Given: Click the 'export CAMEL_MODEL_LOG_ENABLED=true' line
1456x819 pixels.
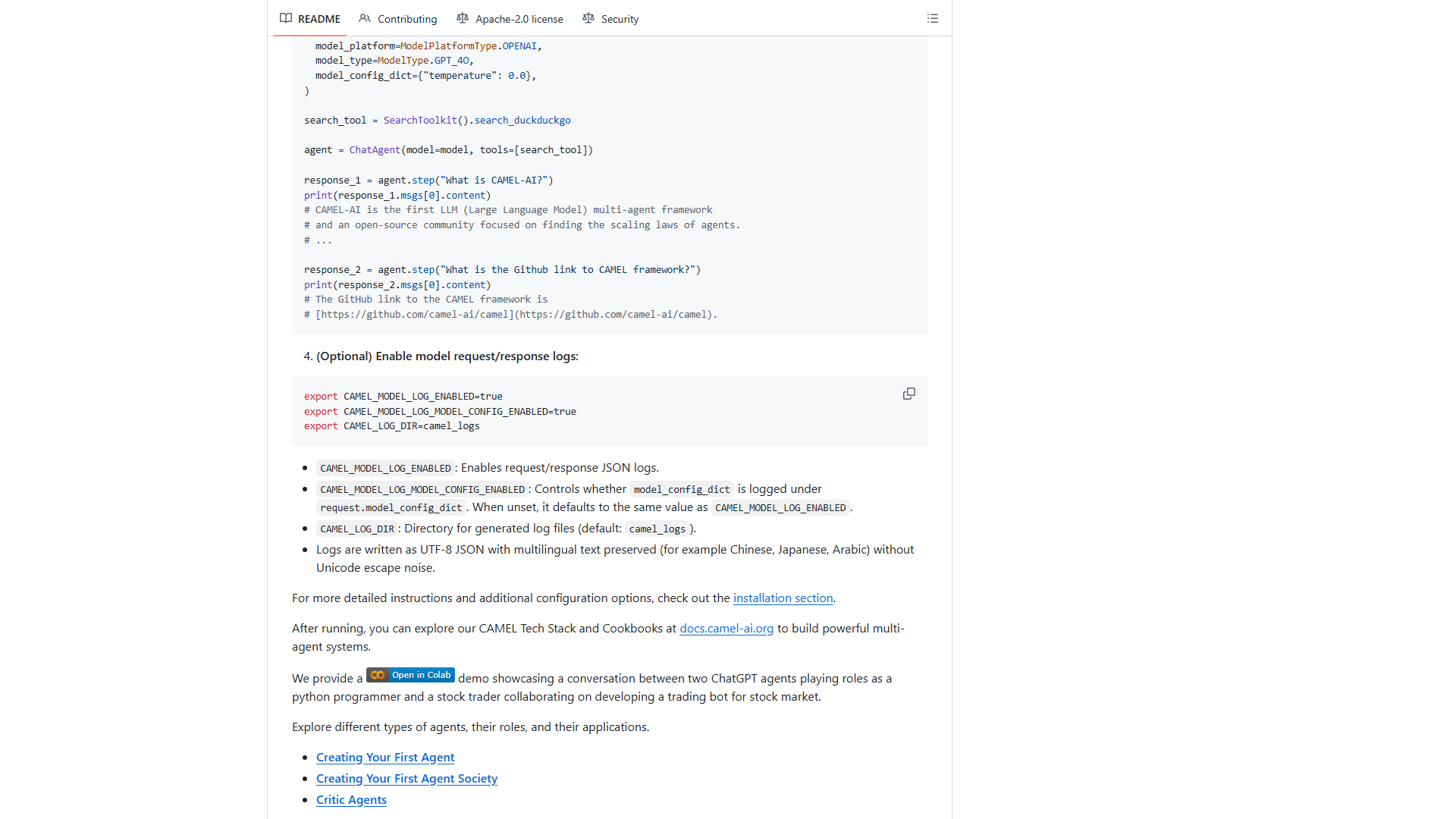Looking at the screenshot, I should 403,397.
